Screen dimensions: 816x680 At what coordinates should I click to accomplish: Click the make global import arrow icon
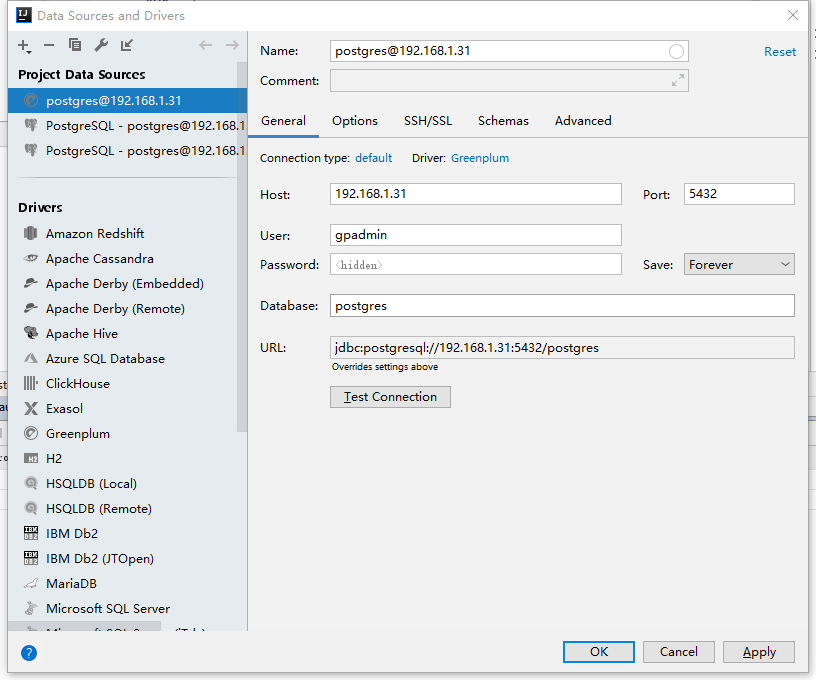[127, 45]
